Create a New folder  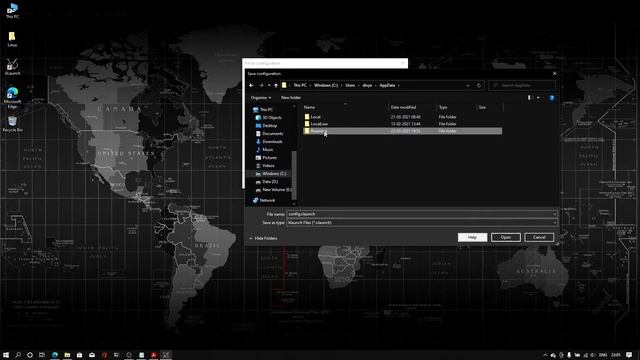(291, 98)
